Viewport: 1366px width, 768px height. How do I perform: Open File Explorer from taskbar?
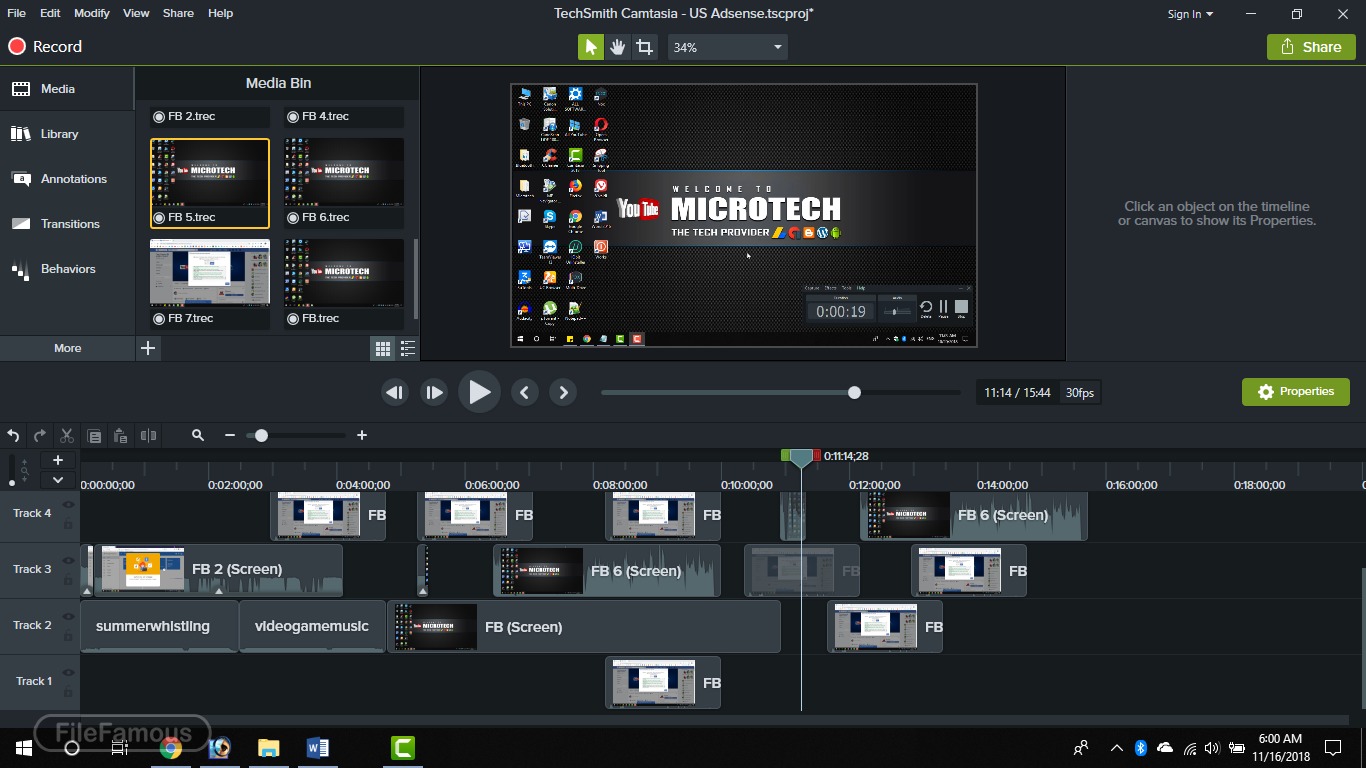[269, 747]
